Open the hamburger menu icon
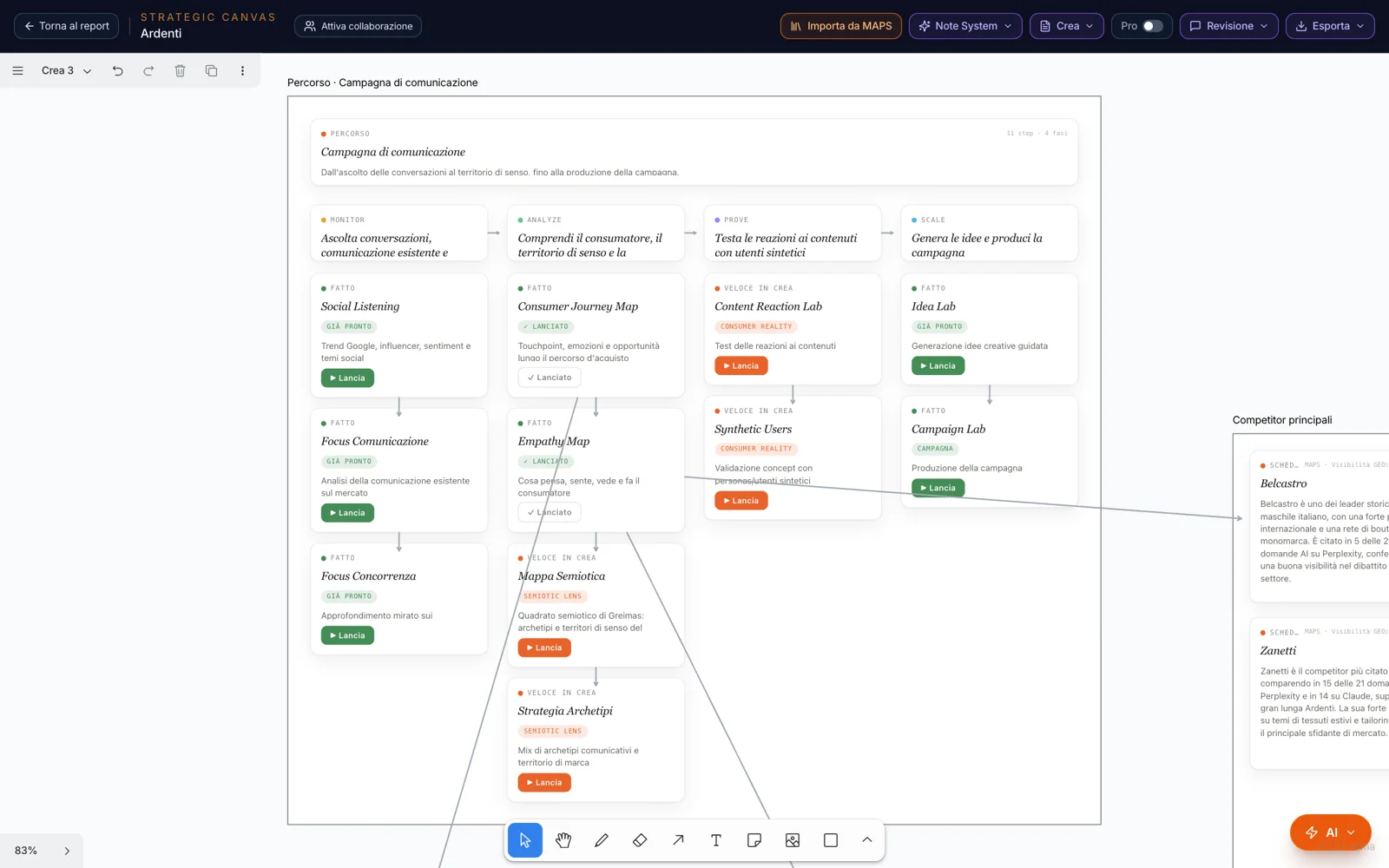Screen dimensions: 1389x868 coord(17,71)
